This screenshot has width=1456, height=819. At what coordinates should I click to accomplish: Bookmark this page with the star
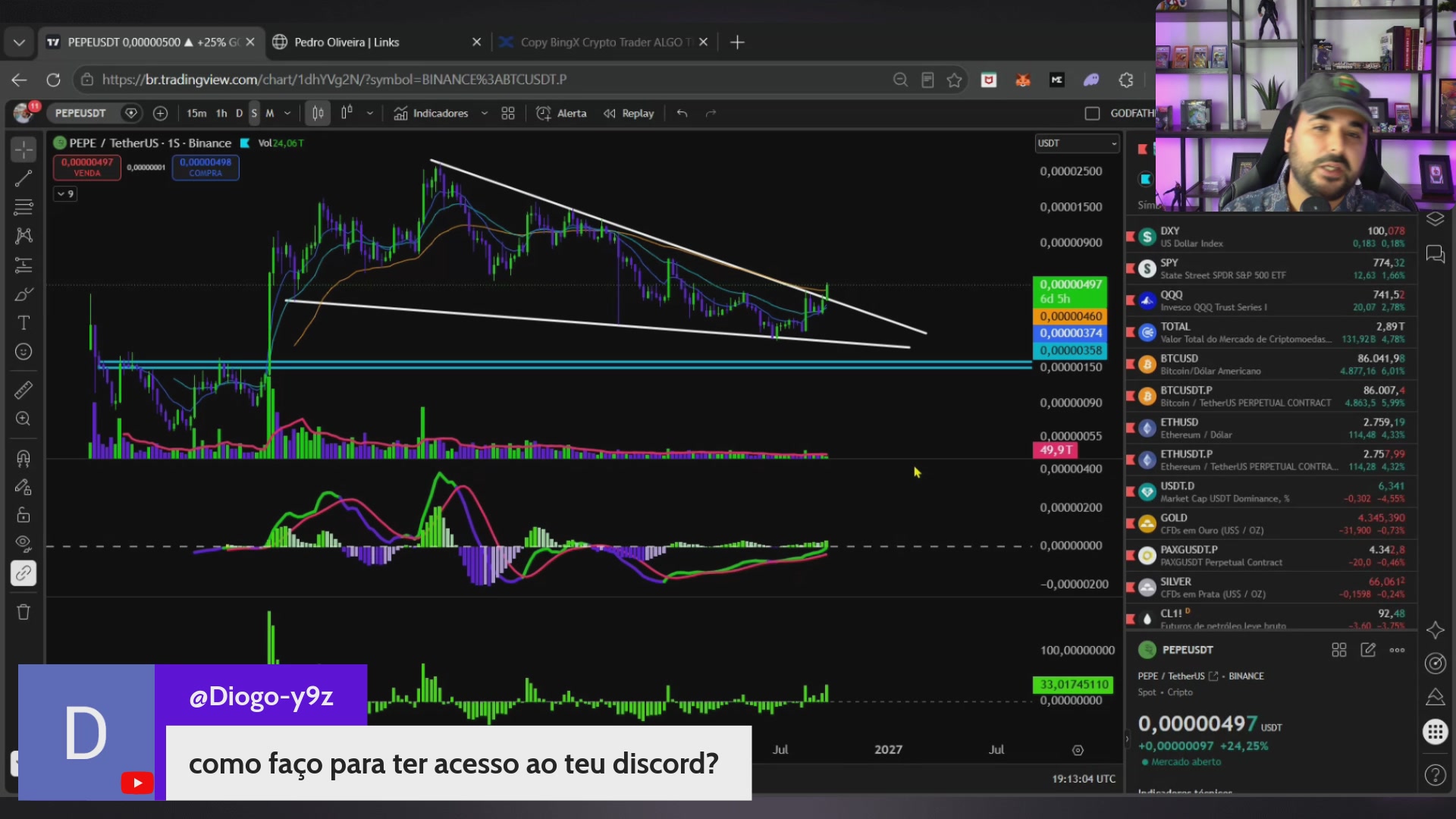point(955,80)
